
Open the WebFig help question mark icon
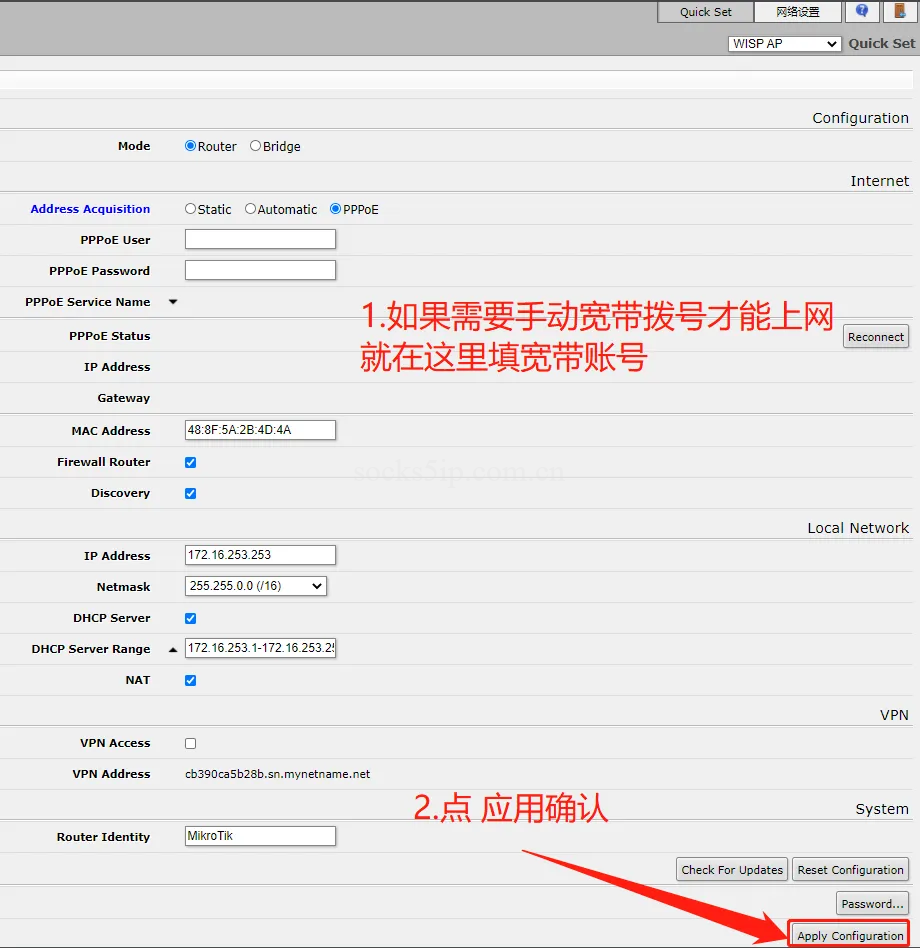(862, 11)
